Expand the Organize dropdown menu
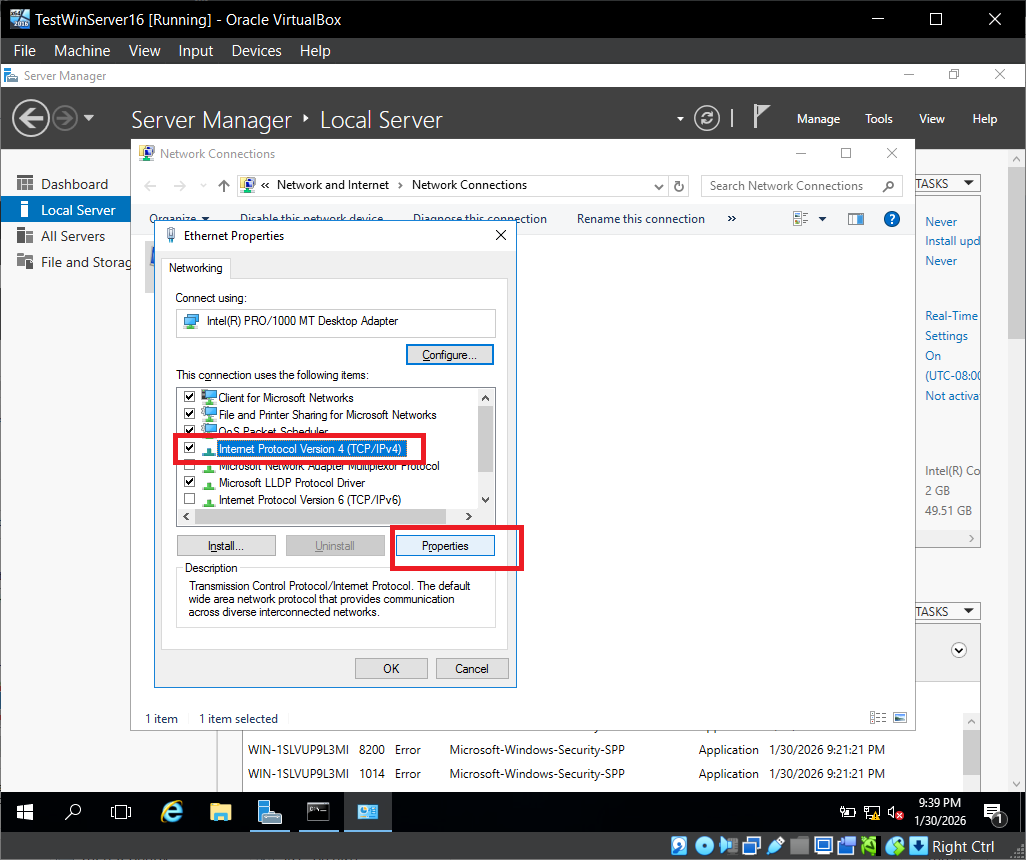Image resolution: width=1026 pixels, height=860 pixels. [x=179, y=219]
